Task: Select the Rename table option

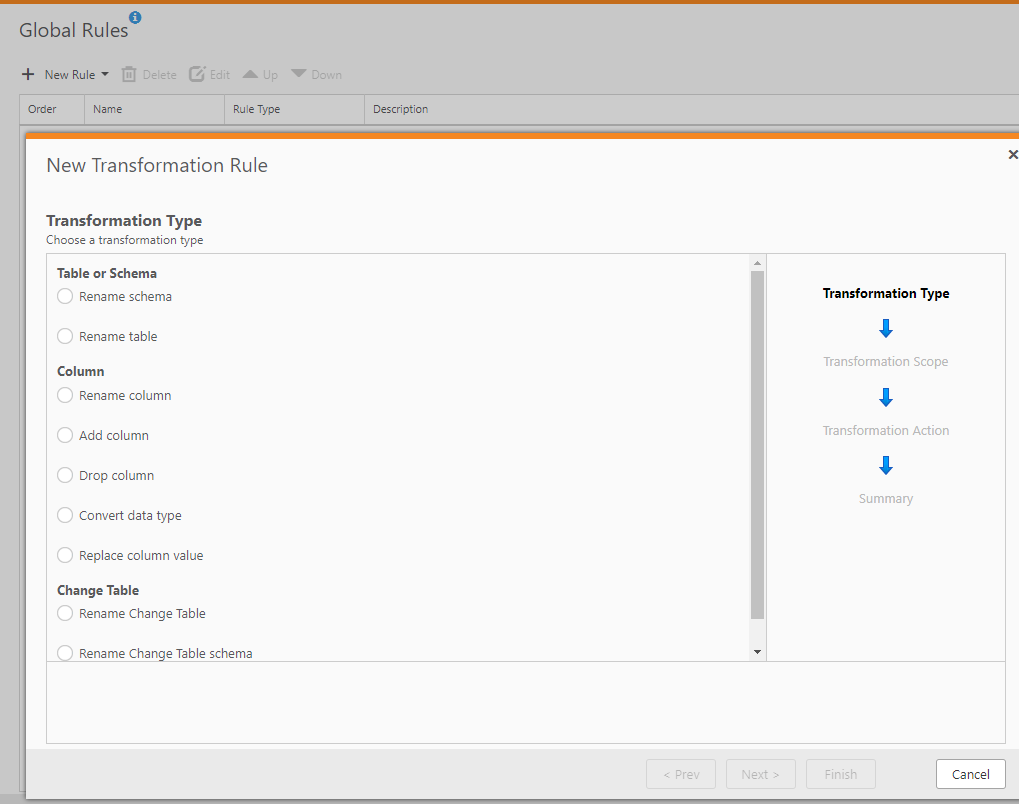Action: [x=65, y=336]
